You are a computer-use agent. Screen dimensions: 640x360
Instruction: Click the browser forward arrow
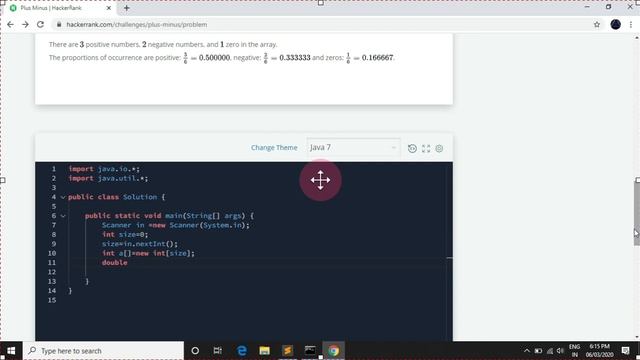(25, 24)
